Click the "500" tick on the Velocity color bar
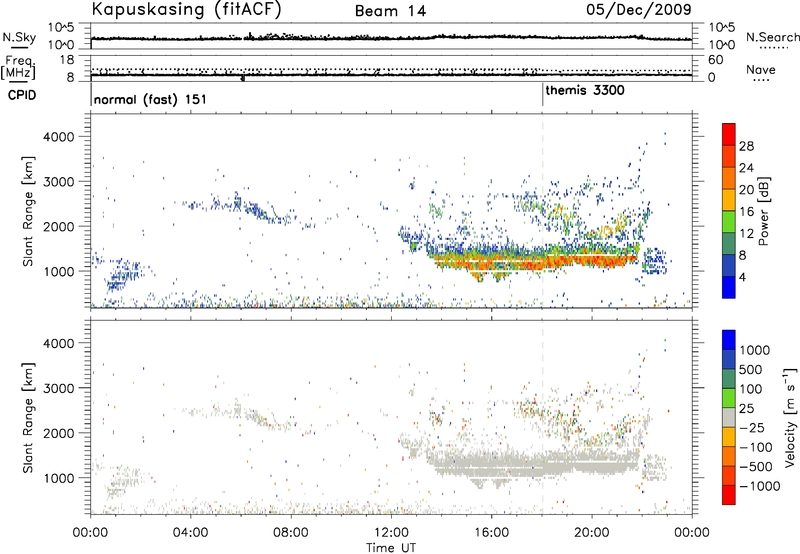 pos(751,369)
